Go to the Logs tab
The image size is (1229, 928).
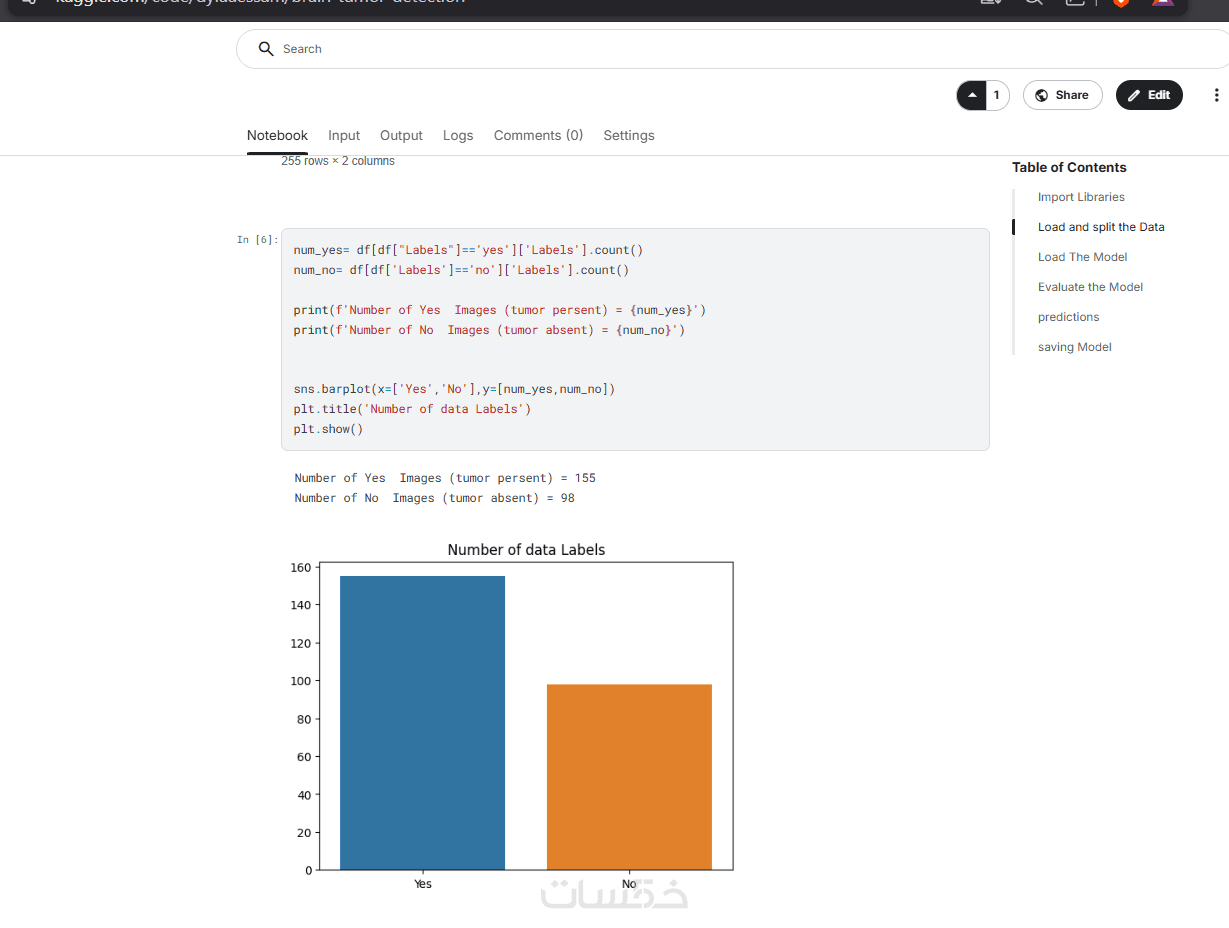(458, 135)
